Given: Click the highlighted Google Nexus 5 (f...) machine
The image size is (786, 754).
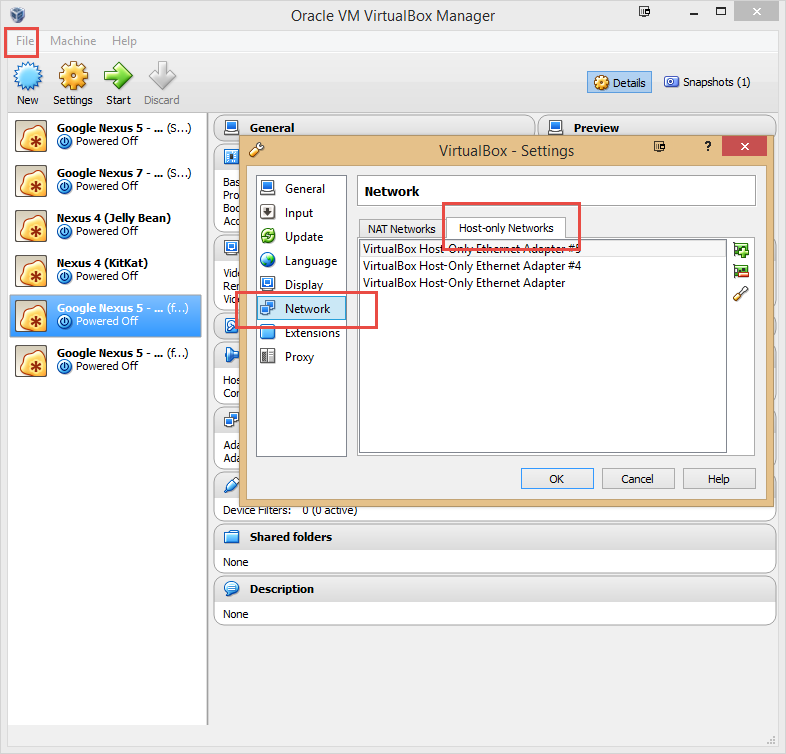Looking at the screenshot, I should (106, 315).
